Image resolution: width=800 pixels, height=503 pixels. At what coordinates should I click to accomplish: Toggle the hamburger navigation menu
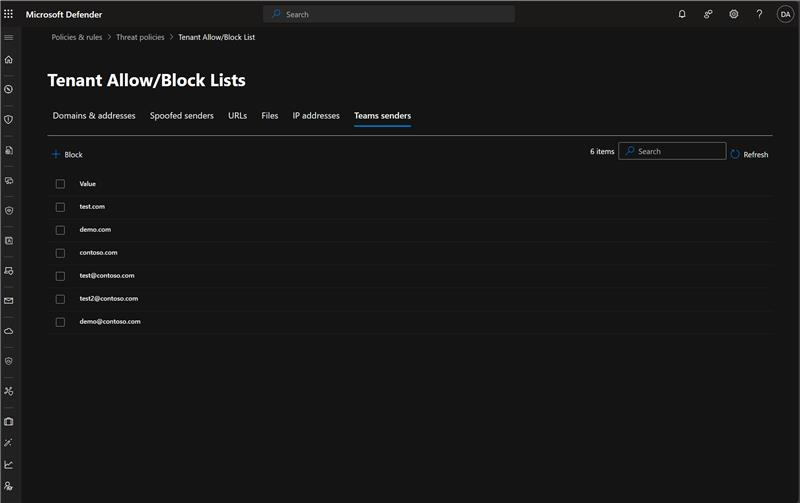click(x=9, y=37)
